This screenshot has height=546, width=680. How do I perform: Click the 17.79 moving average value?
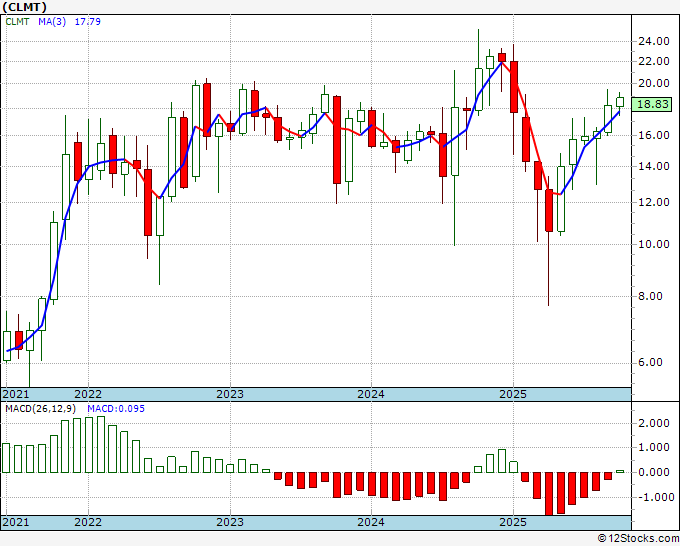[88, 21]
